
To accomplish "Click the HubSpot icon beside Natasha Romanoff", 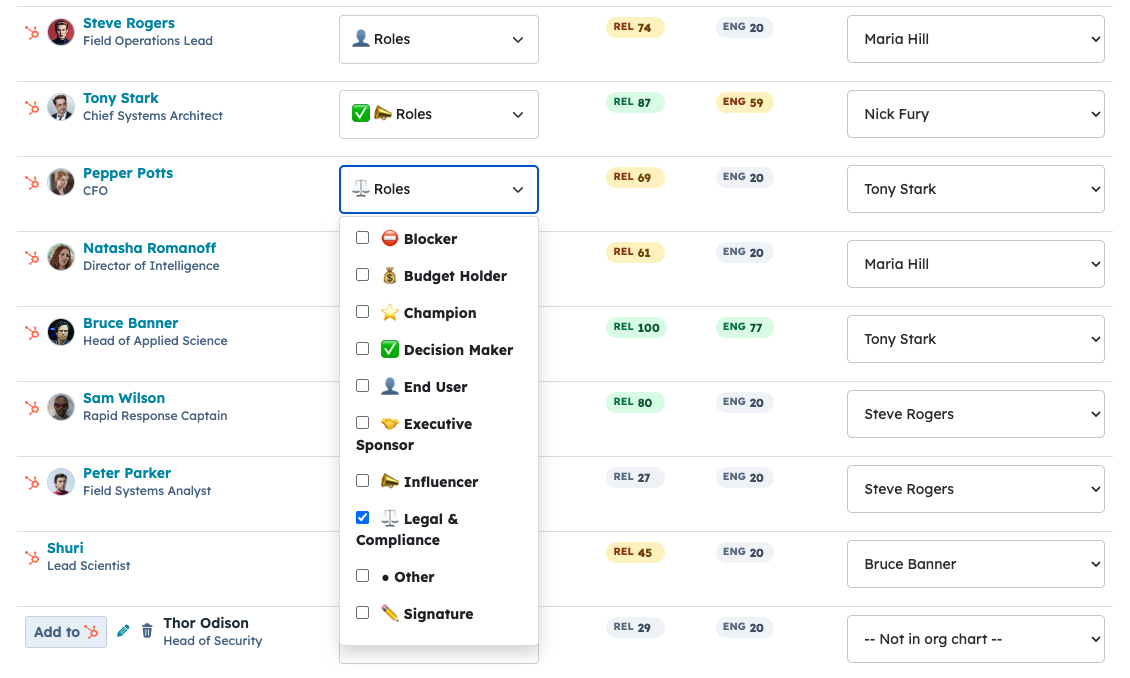I will (32, 257).
